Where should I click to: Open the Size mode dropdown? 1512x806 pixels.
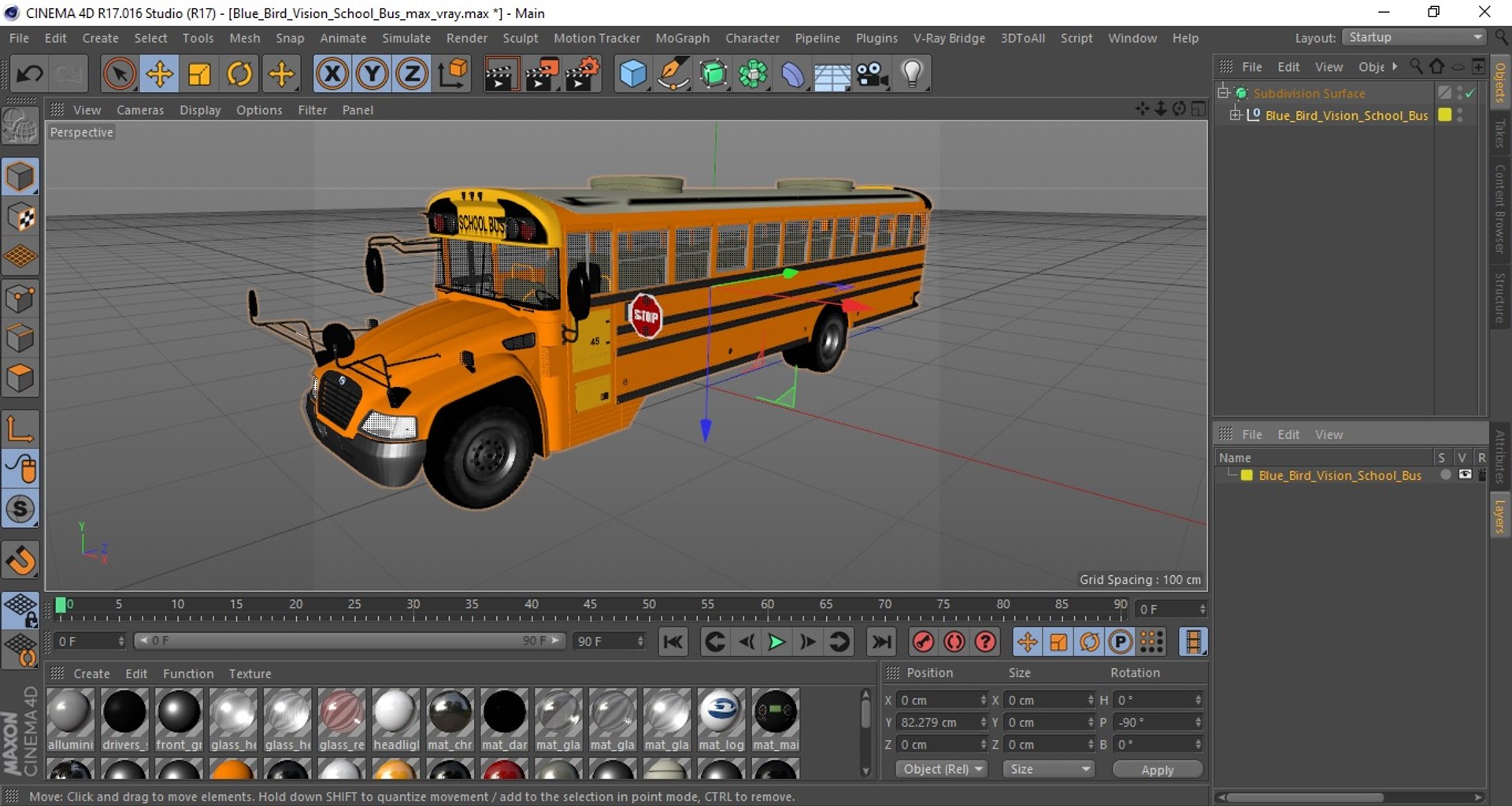tap(1048, 769)
